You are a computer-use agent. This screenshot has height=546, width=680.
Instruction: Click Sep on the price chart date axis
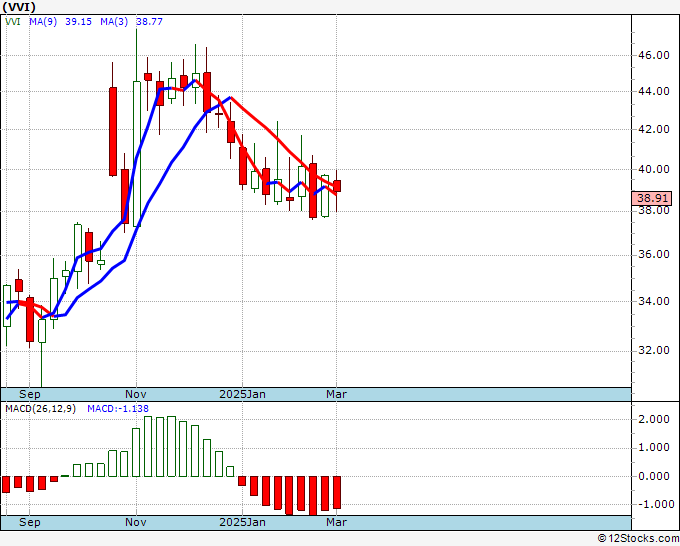pyautogui.click(x=29, y=394)
